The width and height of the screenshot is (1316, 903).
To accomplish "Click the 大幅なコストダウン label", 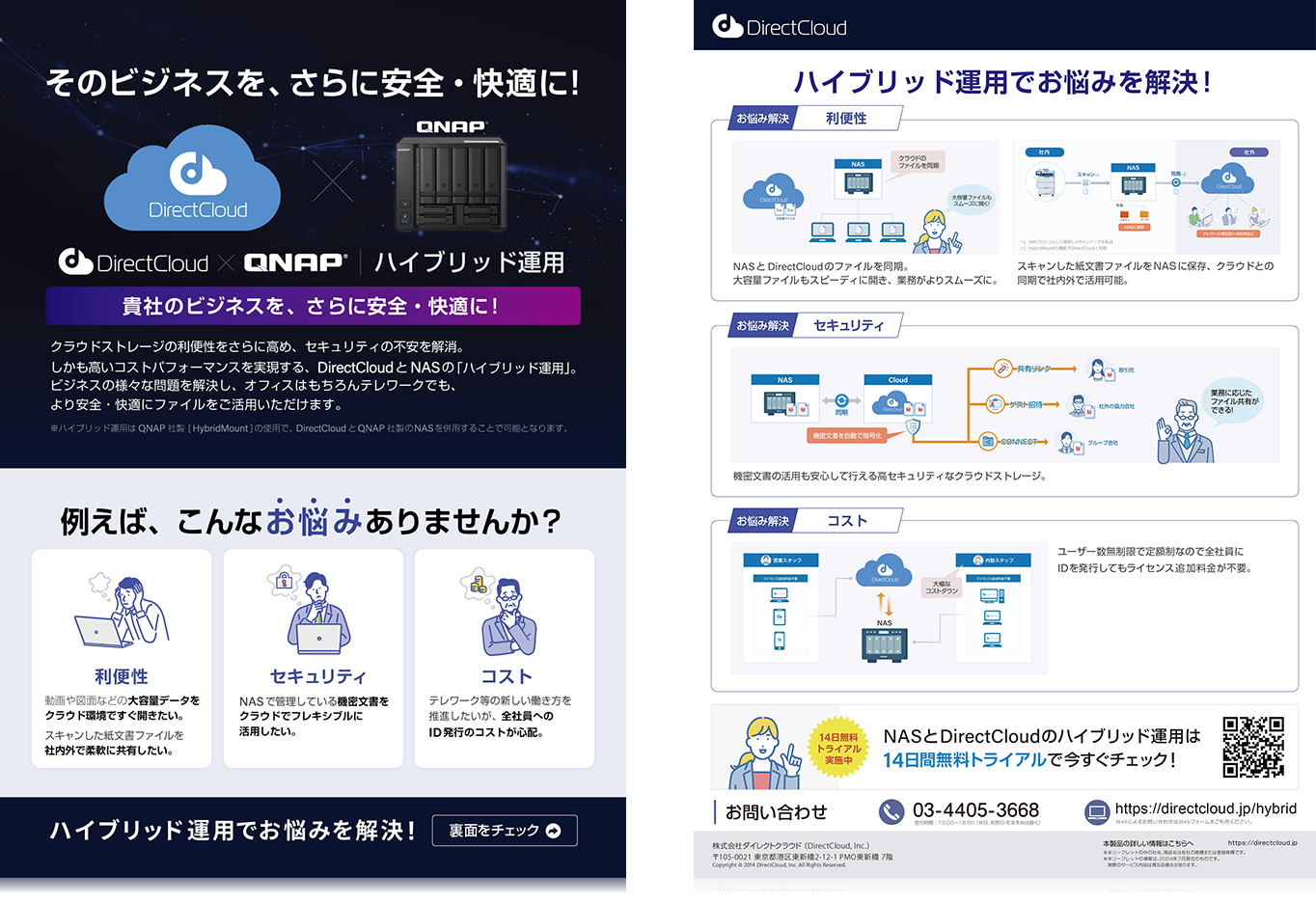I will [x=942, y=586].
